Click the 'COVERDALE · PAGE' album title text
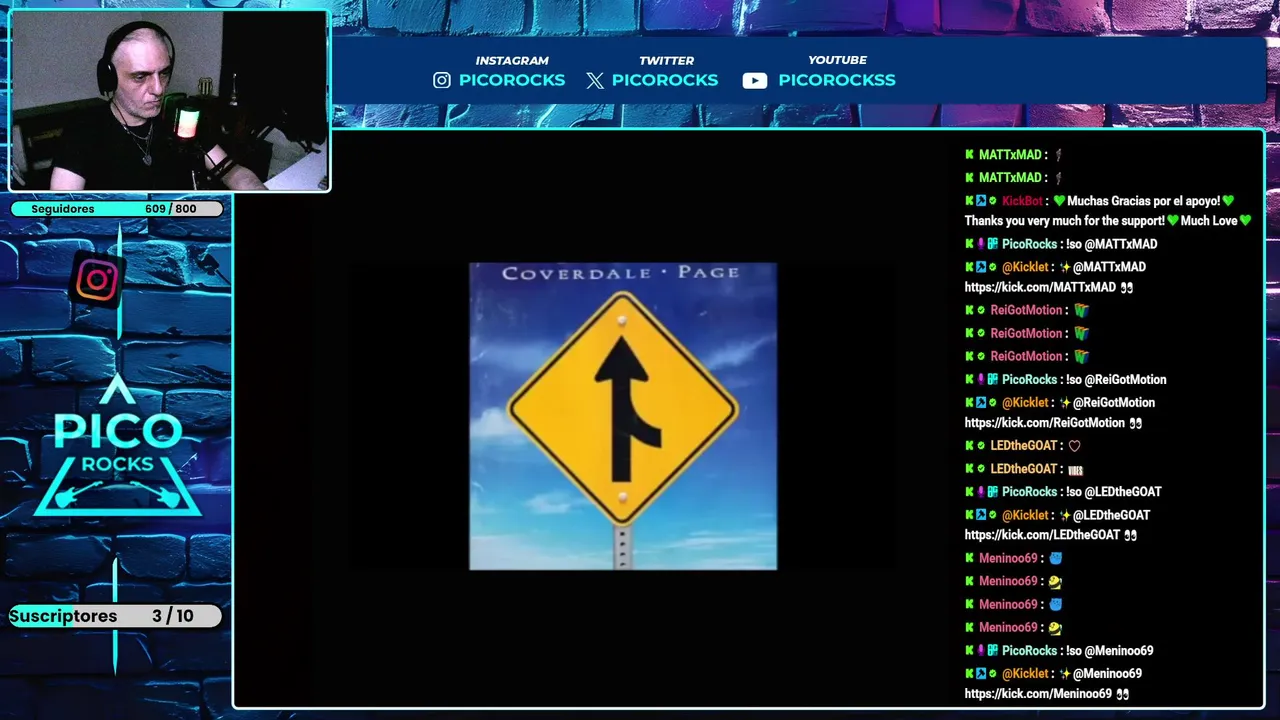The width and height of the screenshot is (1280, 720). coord(621,272)
